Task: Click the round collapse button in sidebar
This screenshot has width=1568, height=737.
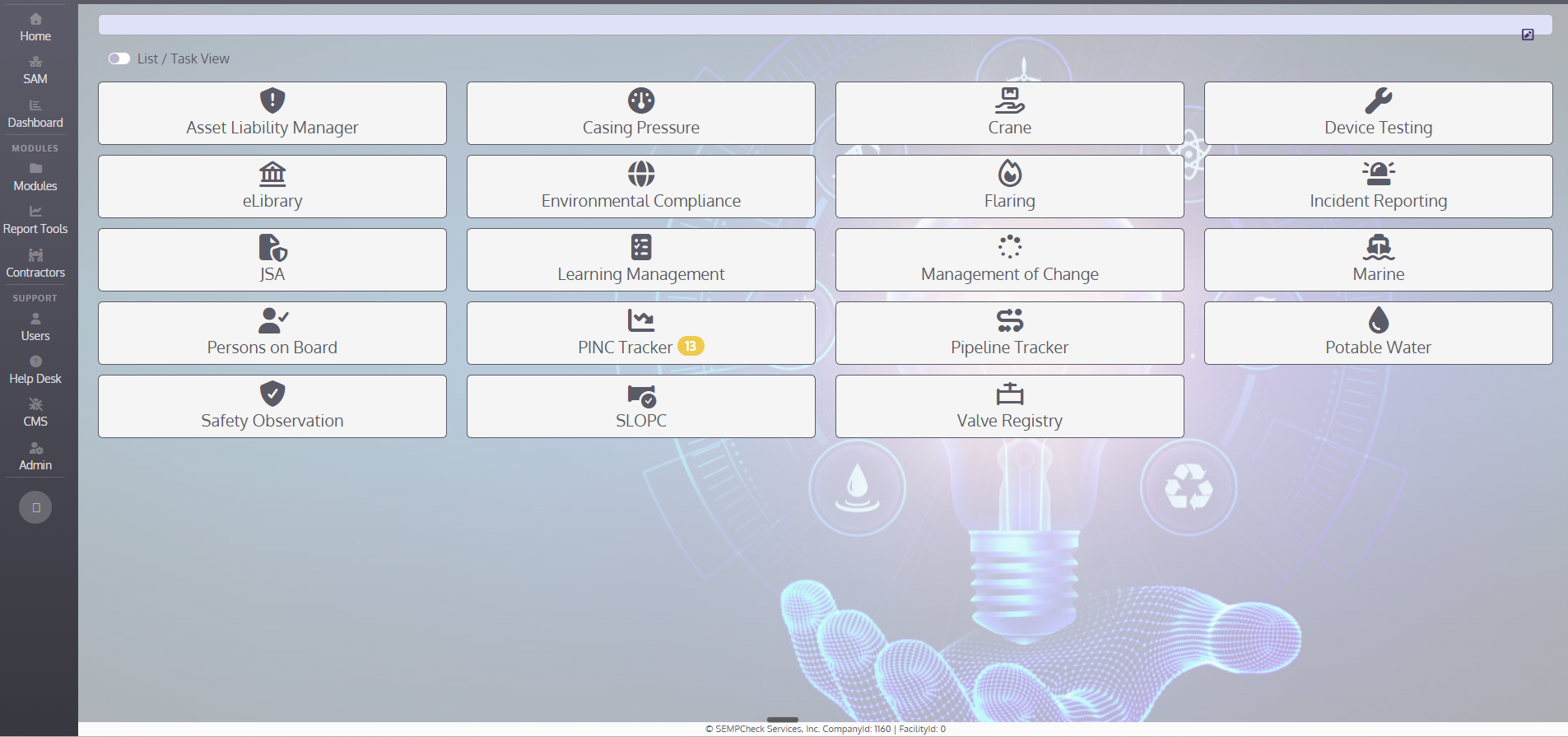Action: click(x=35, y=507)
